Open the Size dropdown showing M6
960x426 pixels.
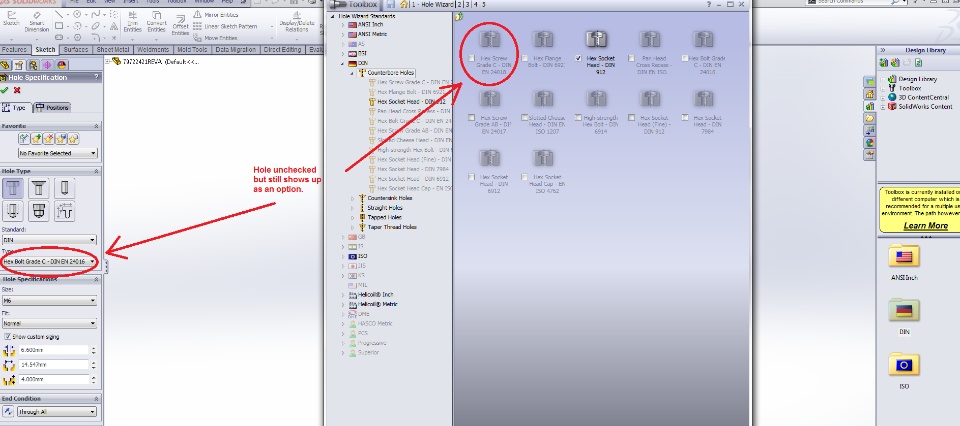[49, 301]
